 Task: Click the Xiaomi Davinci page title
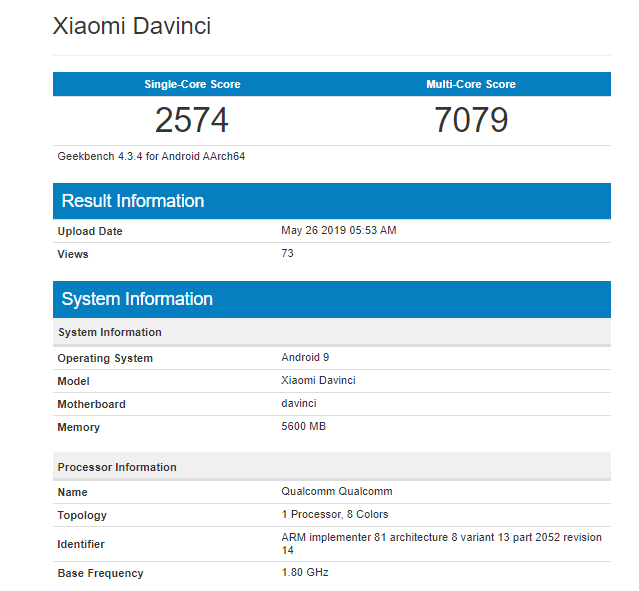point(132,26)
